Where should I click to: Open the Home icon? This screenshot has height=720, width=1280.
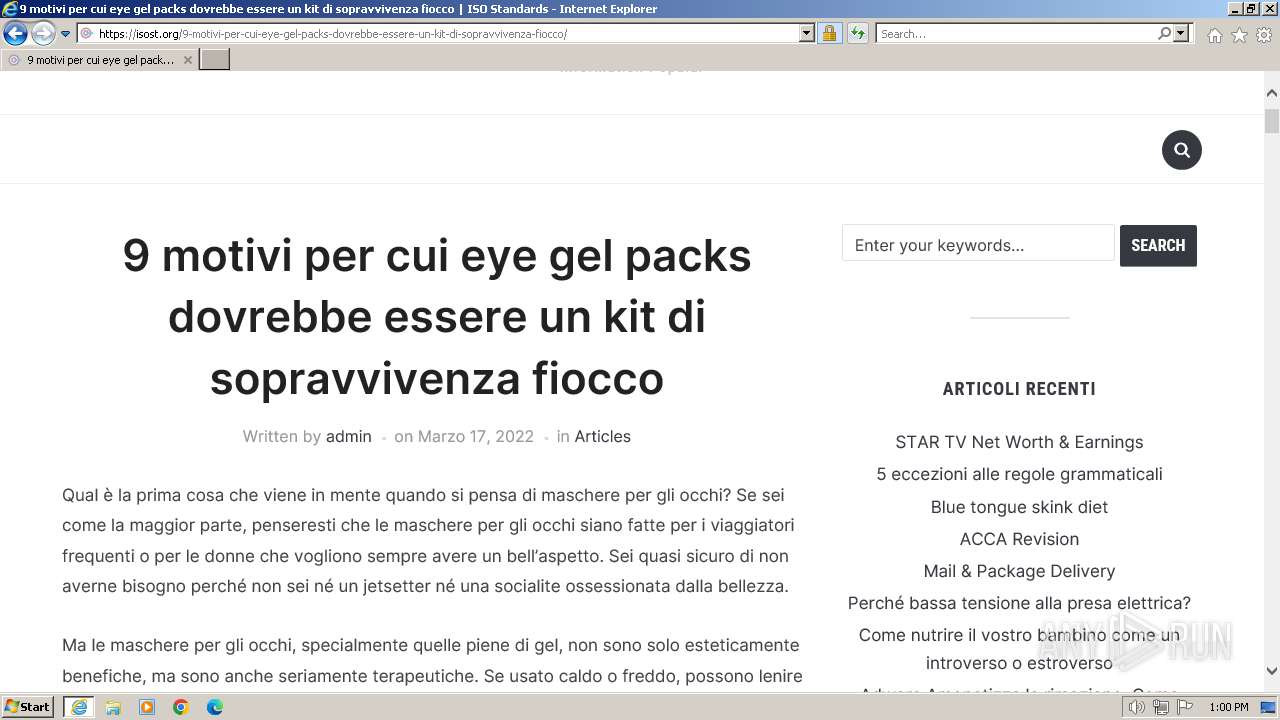pos(1214,35)
